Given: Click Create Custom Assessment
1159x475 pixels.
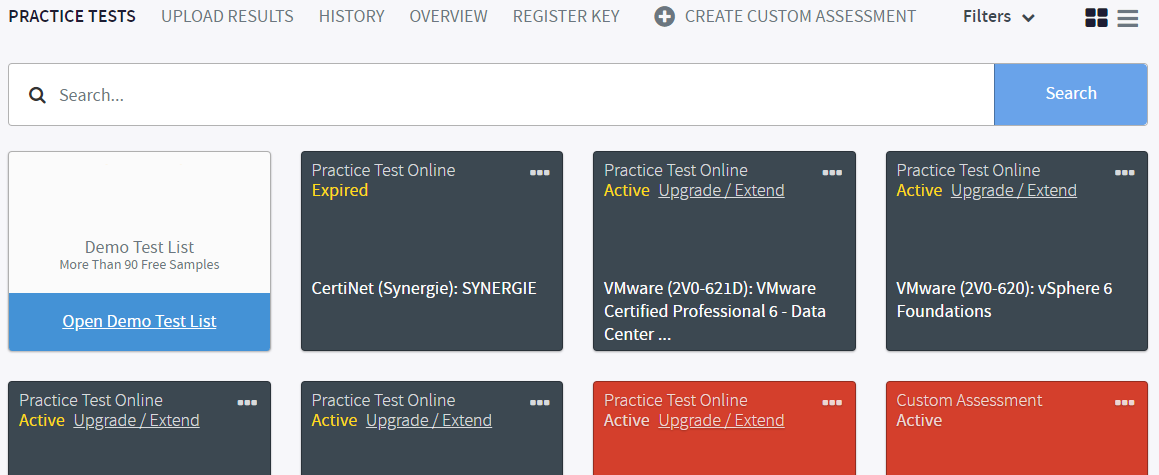Looking at the screenshot, I should pos(785,16).
